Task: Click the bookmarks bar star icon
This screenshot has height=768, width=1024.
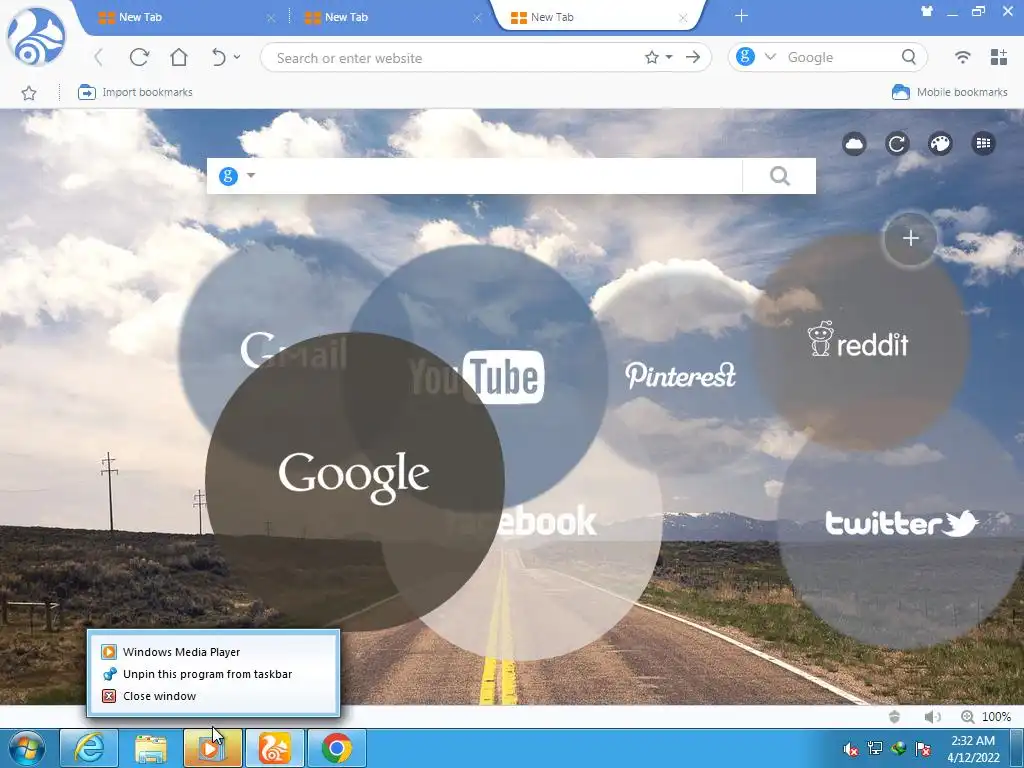Action: (x=29, y=93)
